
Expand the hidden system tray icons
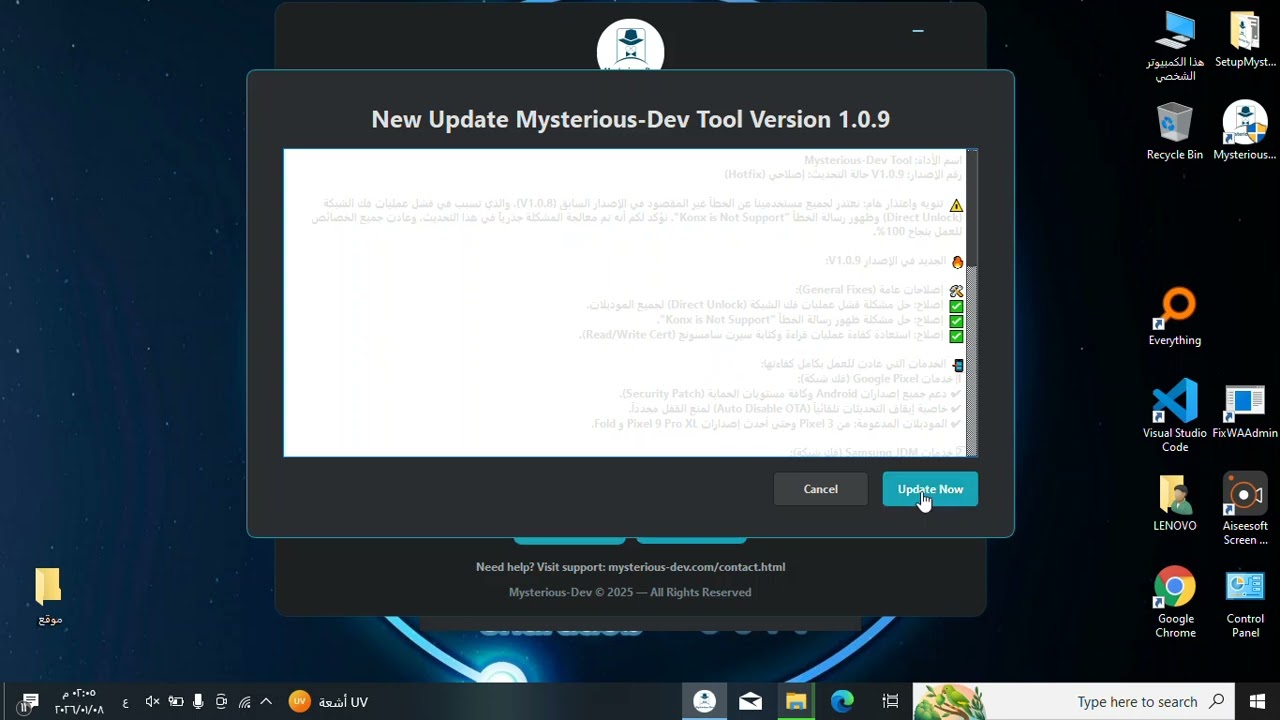pos(266,702)
